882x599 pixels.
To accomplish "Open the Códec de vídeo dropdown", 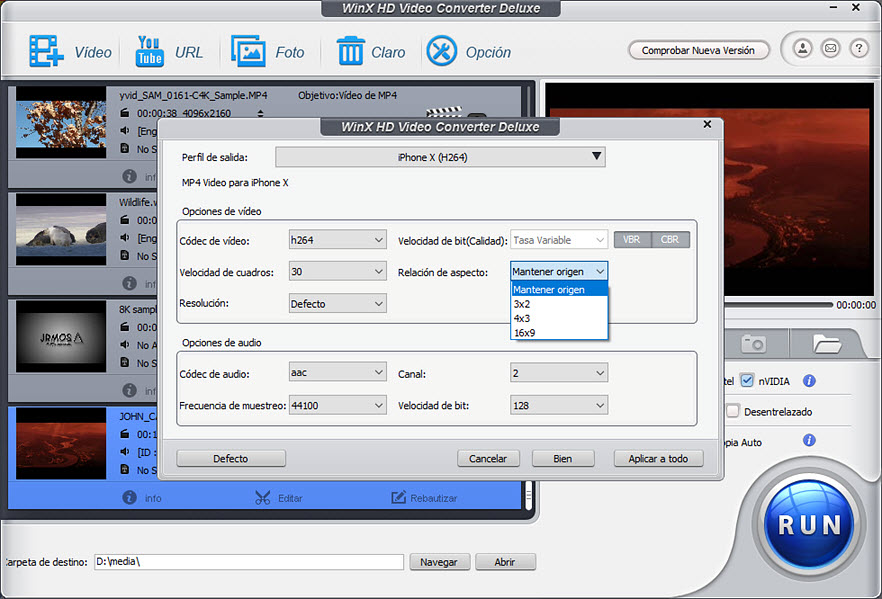I will [x=337, y=240].
